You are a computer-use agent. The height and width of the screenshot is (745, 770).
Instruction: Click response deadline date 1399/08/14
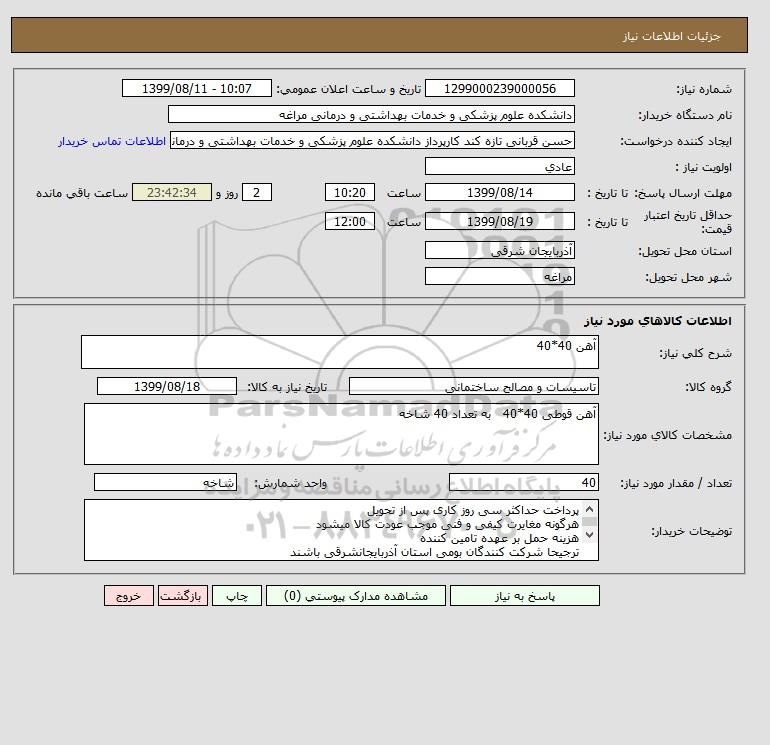499,193
